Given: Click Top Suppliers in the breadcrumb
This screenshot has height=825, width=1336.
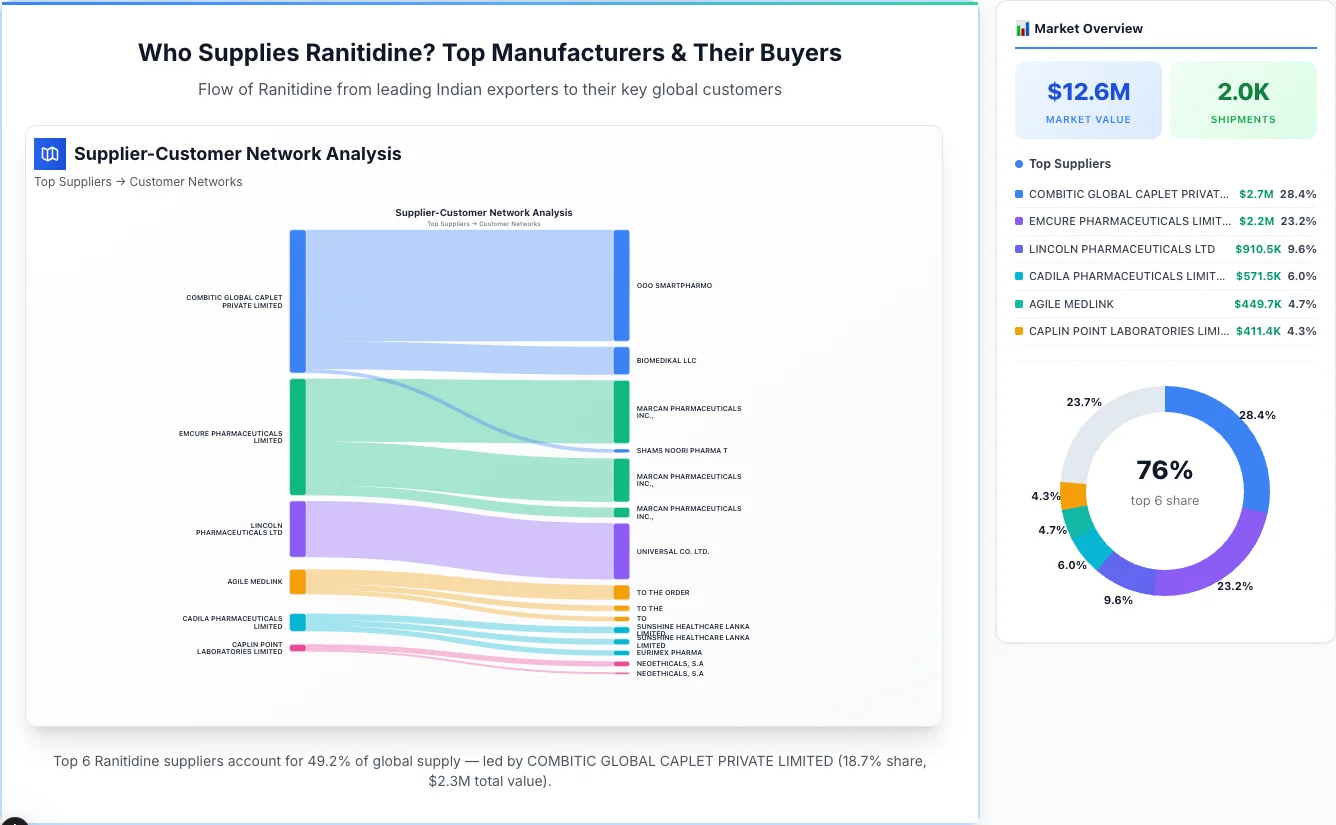Looking at the screenshot, I should coord(73,181).
